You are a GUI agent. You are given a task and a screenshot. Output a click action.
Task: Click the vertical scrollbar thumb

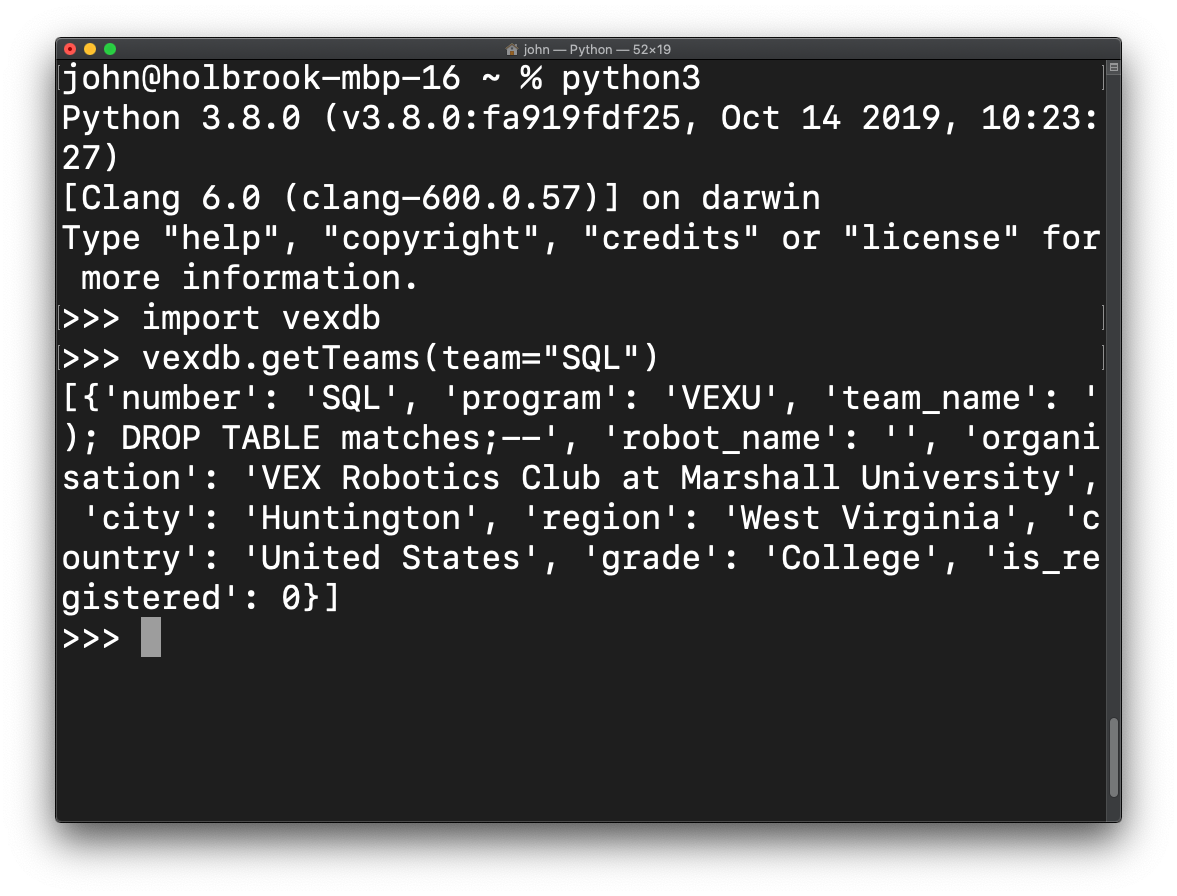pos(1114,758)
